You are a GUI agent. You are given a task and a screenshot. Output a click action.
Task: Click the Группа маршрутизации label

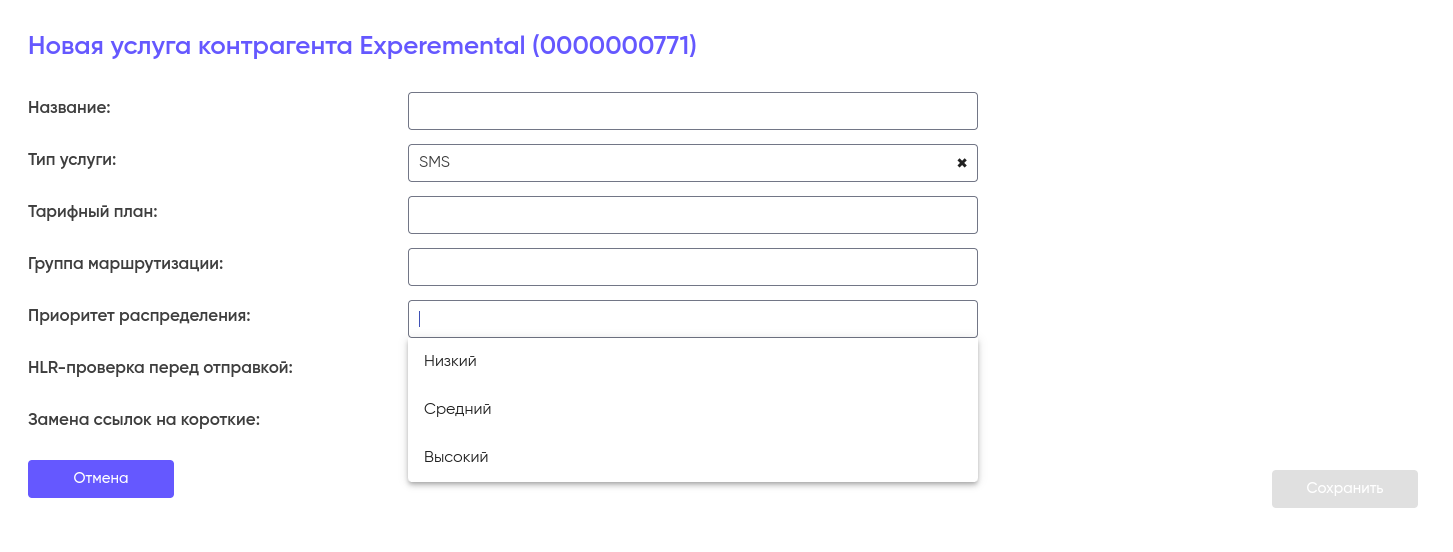pyautogui.click(x=125, y=264)
